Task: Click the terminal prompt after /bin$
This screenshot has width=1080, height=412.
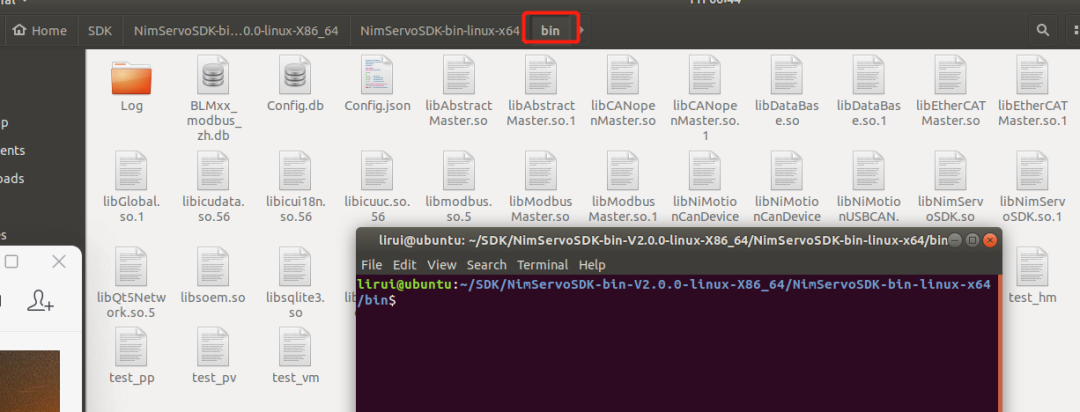Action: pyautogui.click(x=399, y=300)
